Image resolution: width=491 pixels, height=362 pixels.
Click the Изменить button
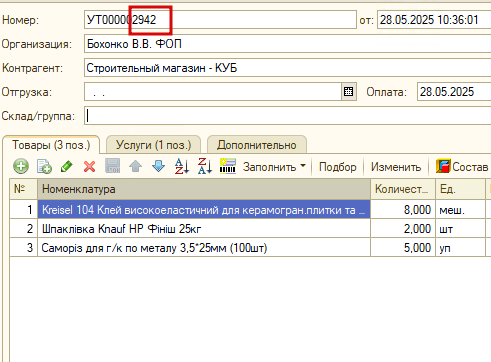(396, 167)
